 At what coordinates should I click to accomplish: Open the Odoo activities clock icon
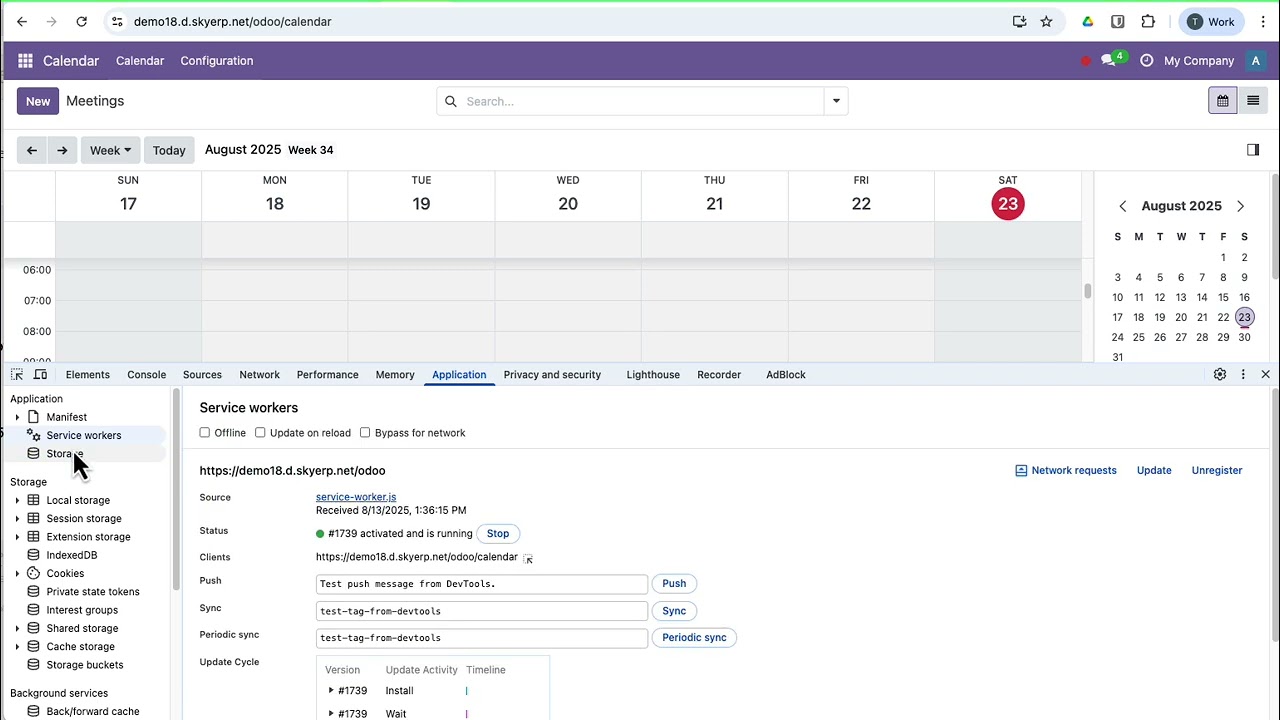click(x=1146, y=61)
